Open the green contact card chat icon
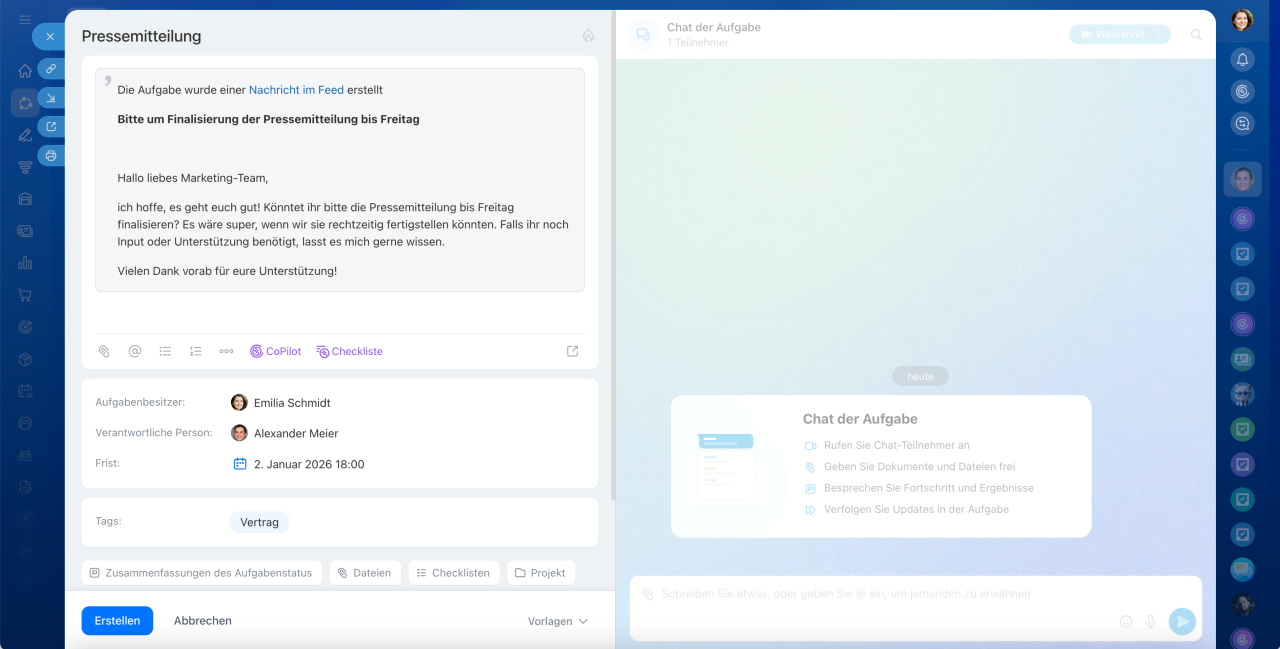The width and height of the screenshot is (1280, 649). 1242,359
